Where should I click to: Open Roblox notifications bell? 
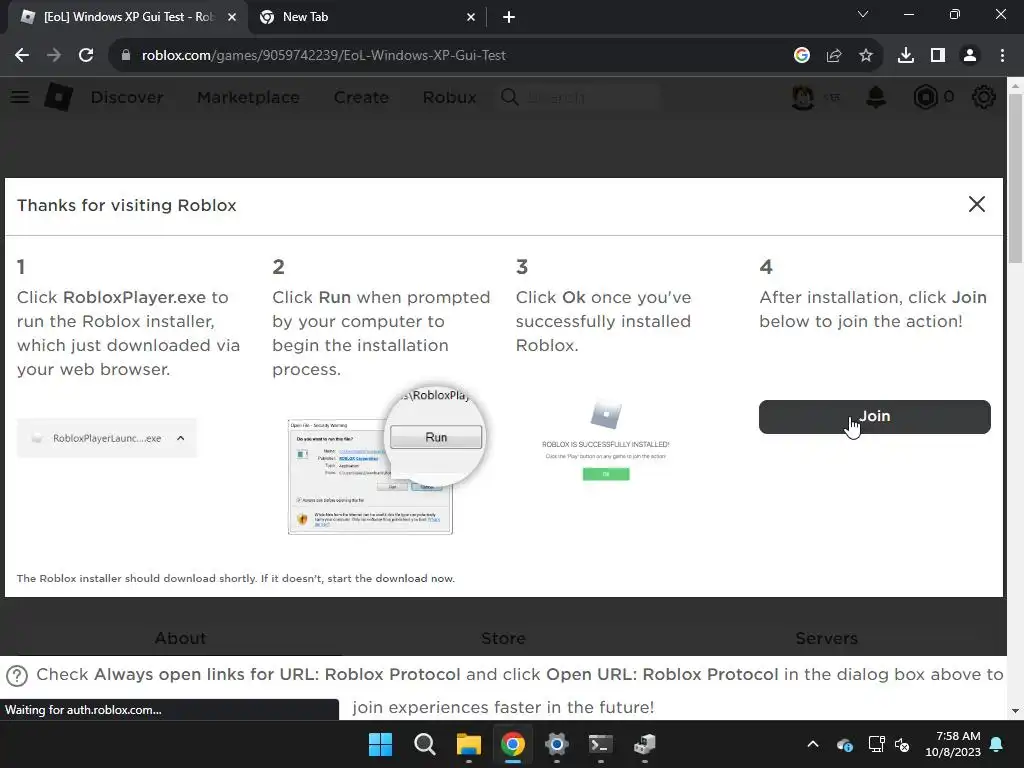[876, 97]
